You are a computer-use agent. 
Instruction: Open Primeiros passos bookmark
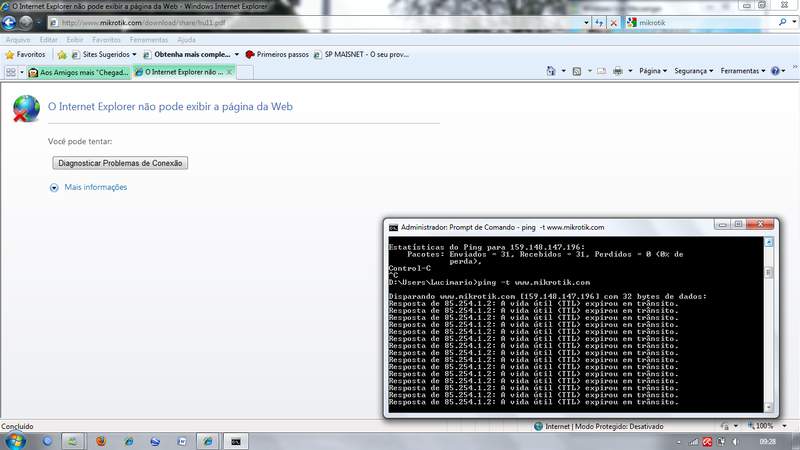[x=277, y=55]
